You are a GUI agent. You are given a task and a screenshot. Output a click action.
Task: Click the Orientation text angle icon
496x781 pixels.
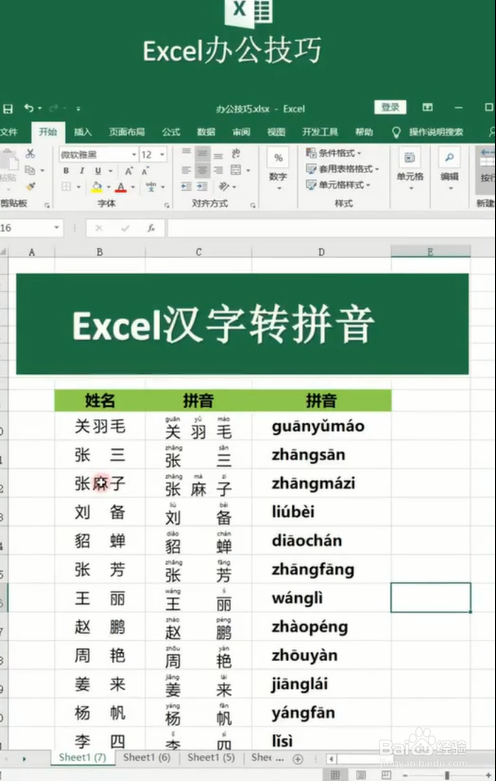[224, 187]
